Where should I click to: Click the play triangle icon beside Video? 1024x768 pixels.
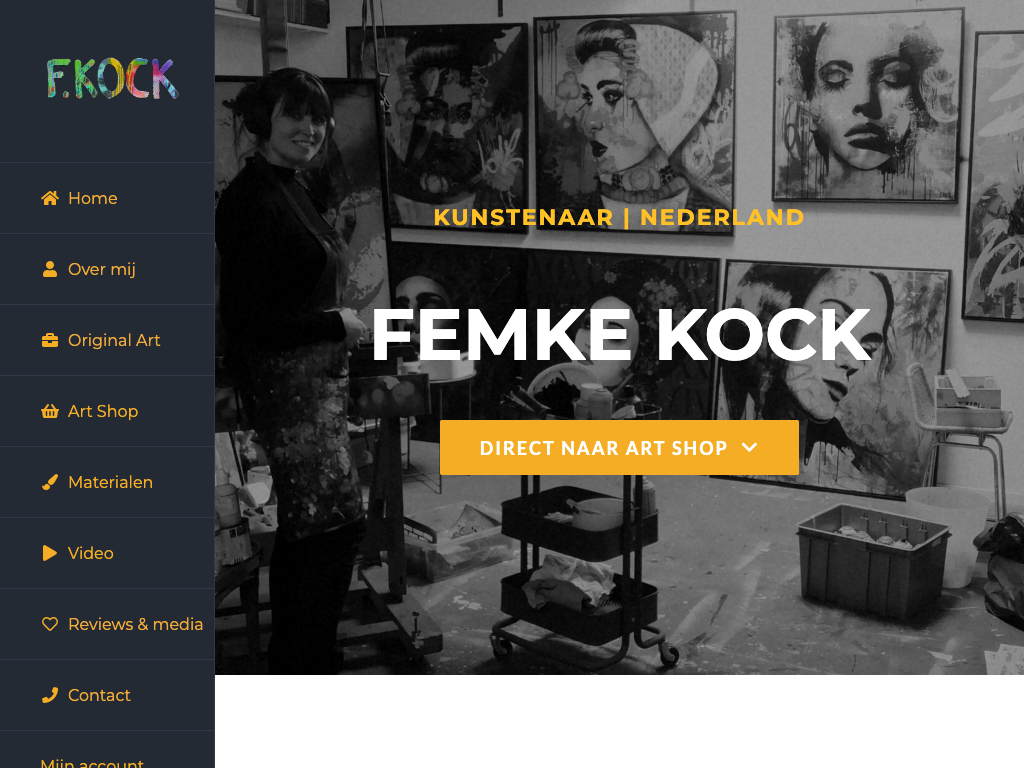(50, 553)
